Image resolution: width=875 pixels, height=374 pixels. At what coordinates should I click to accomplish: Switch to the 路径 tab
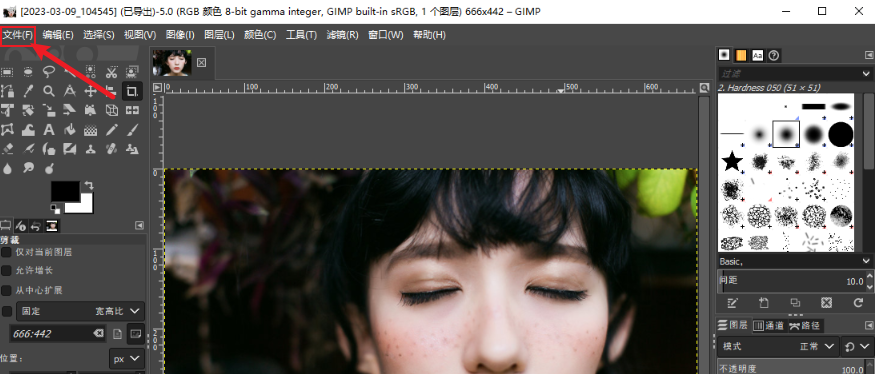click(x=805, y=325)
